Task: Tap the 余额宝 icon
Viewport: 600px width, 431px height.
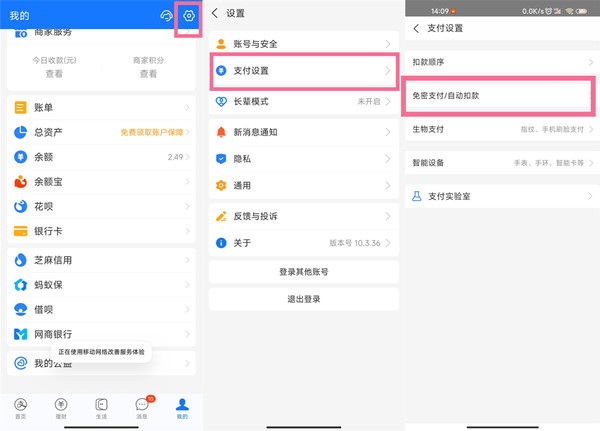Action: point(20,182)
